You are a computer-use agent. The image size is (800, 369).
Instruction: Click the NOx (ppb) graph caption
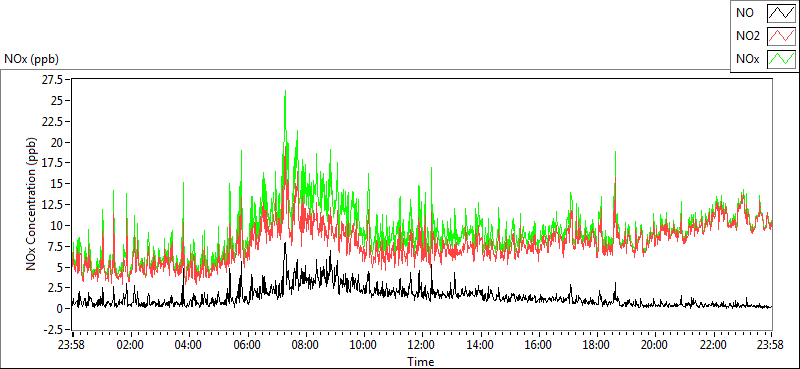[x=32, y=59]
